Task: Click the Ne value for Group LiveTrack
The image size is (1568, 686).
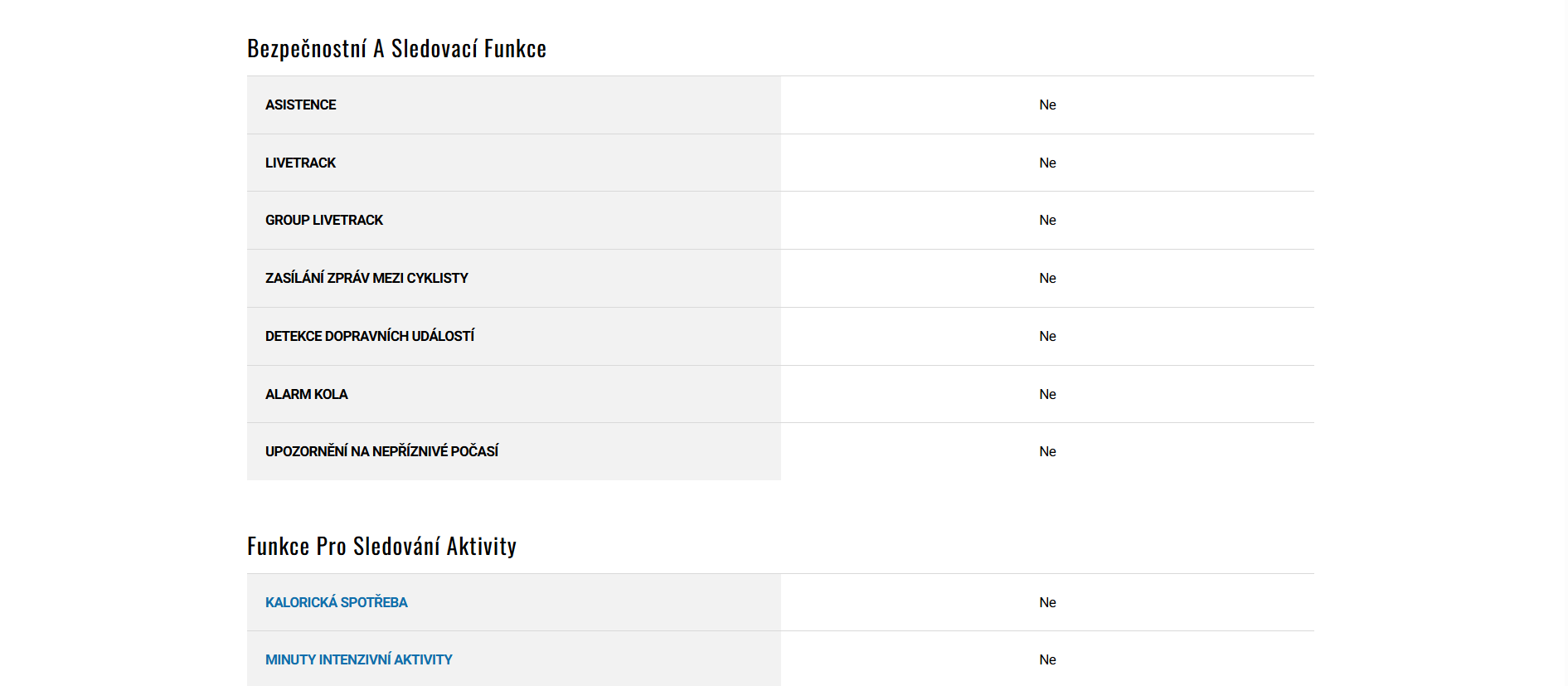Action: click(x=1047, y=220)
